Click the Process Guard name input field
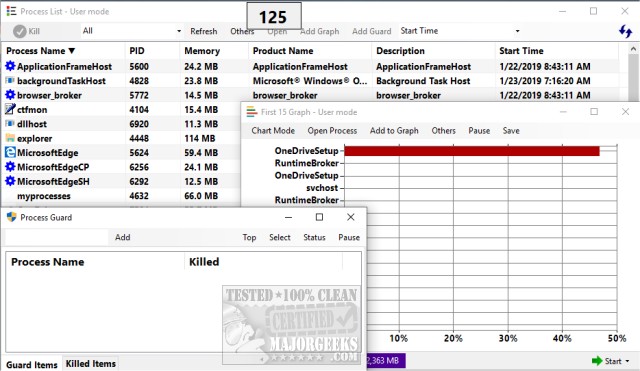 click(56, 237)
